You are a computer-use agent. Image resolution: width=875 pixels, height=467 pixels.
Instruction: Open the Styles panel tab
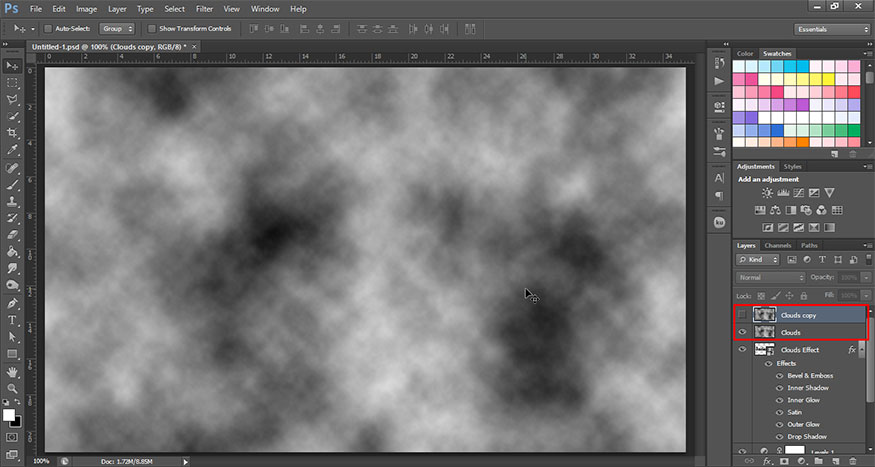click(793, 166)
